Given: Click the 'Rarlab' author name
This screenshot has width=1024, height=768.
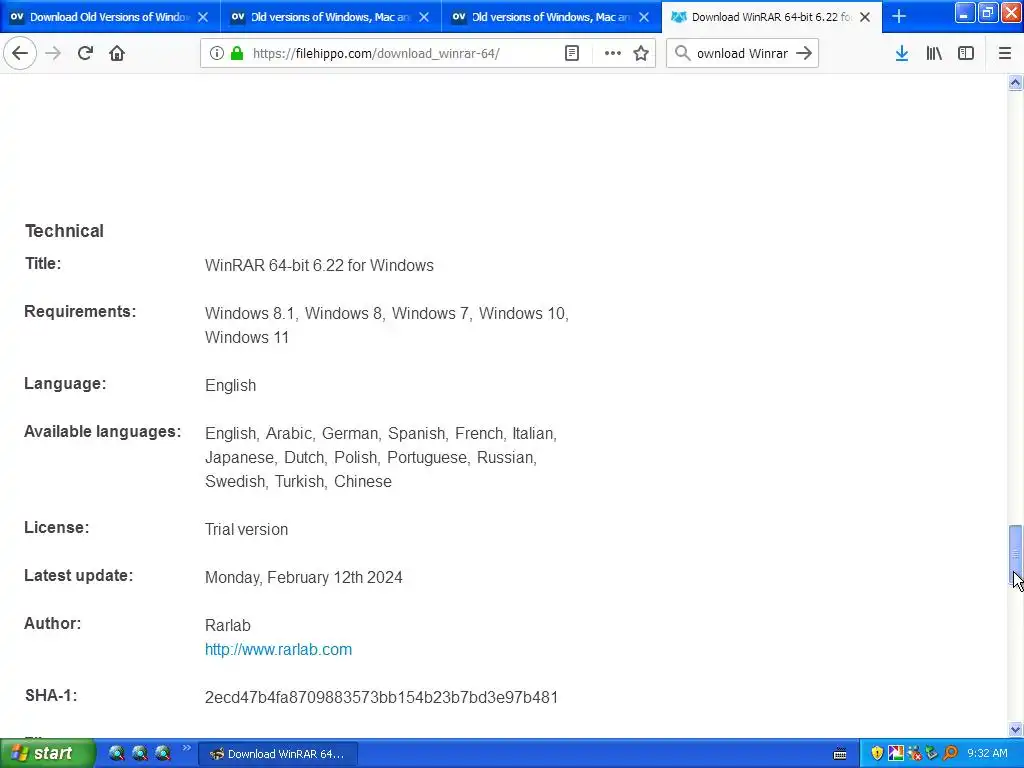Looking at the screenshot, I should click(x=228, y=625).
